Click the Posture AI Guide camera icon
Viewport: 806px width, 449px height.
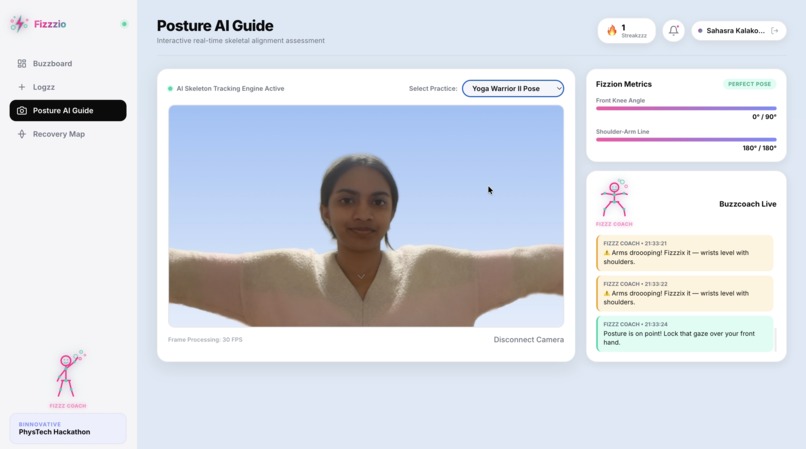22,111
